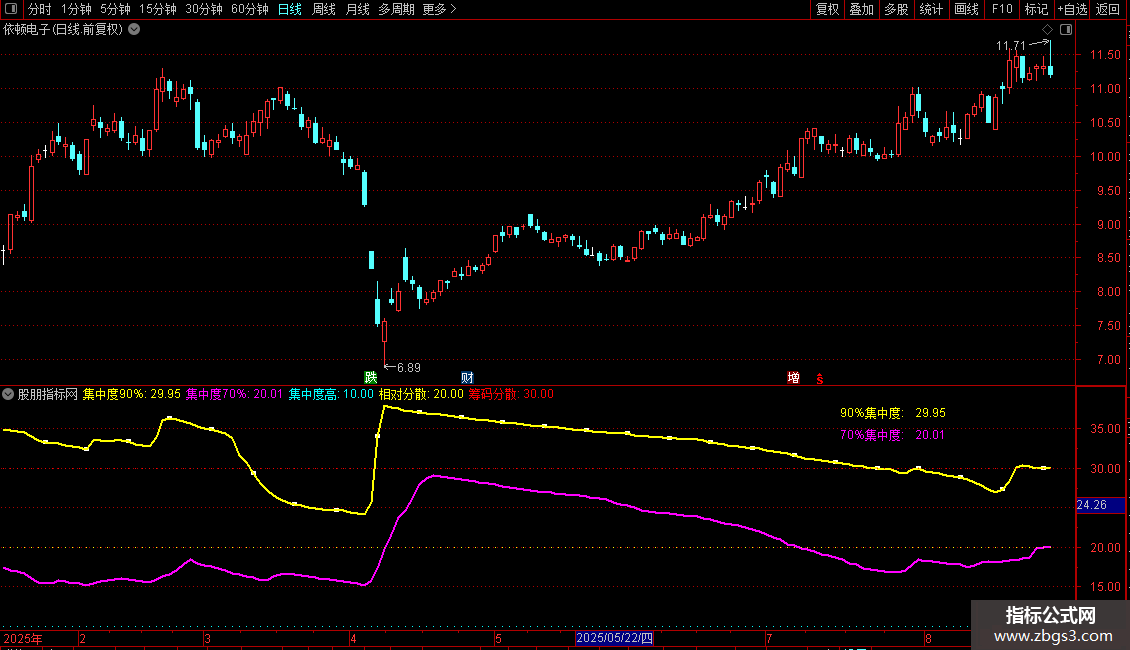Viewport: 1130px width, 650px height.
Task: Add stock via +自选 button
Action: click(1072, 9)
